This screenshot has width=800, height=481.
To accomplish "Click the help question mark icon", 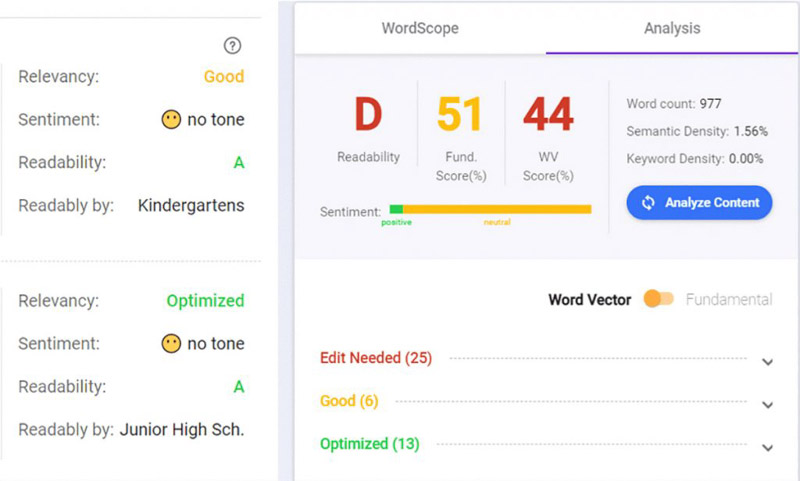I will 233,45.
